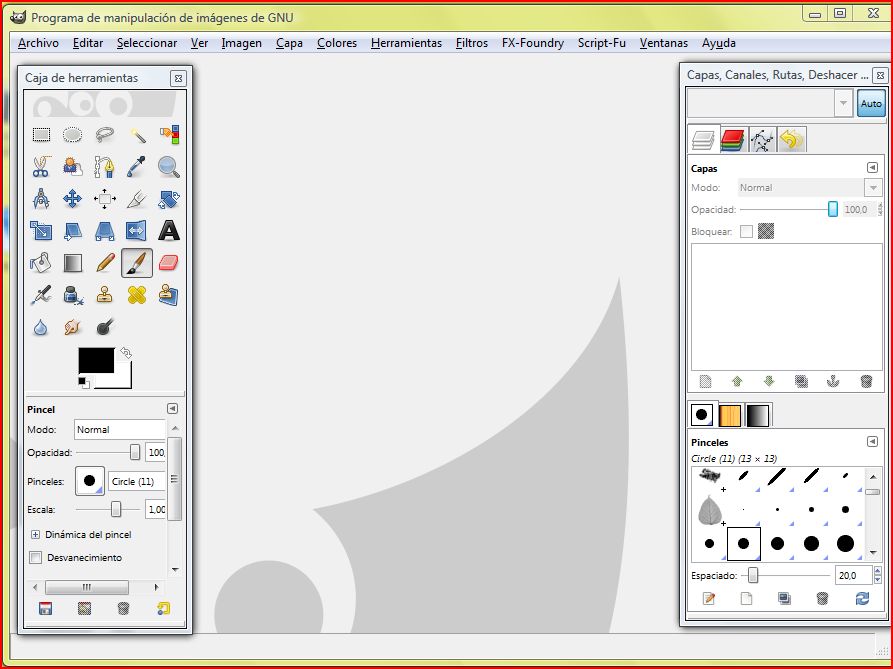
Task: Open the Pincel Modo dropdown
Action: (x=120, y=430)
